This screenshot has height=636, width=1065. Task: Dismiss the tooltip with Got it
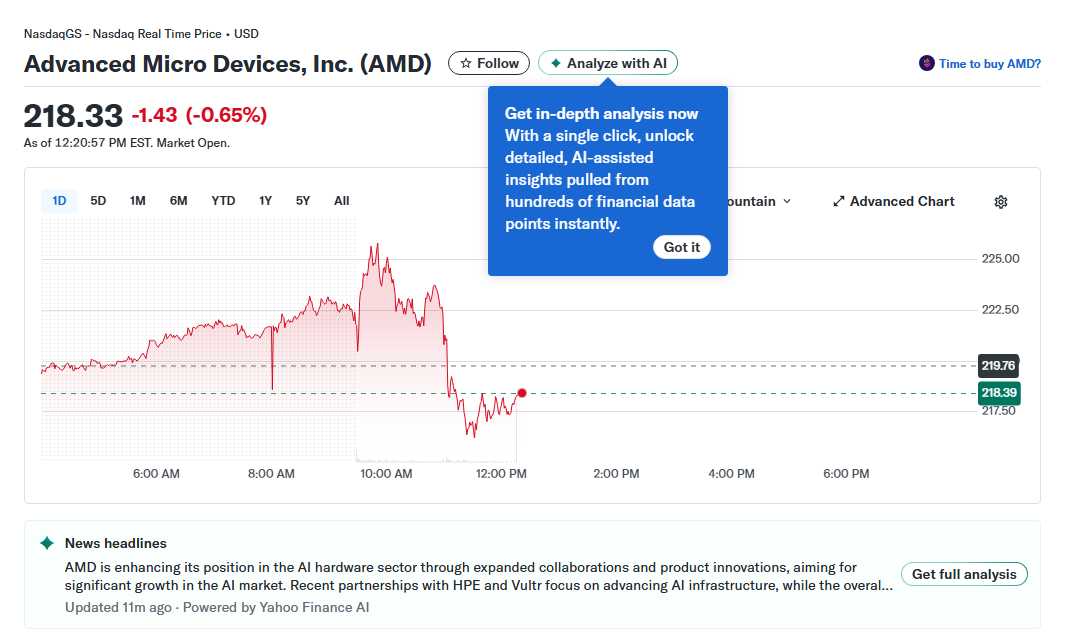tap(681, 247)
